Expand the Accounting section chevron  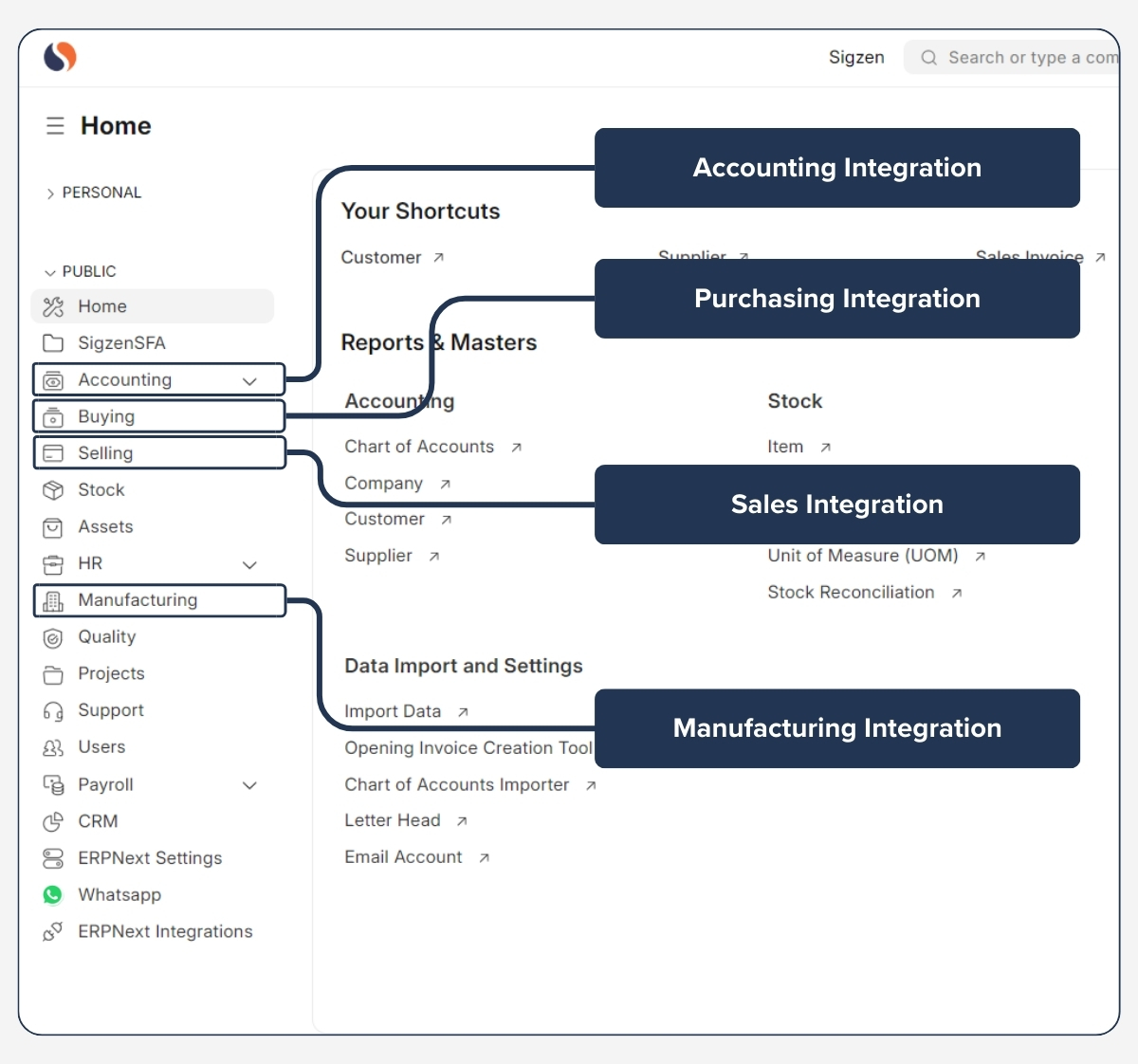click(249, 379)
